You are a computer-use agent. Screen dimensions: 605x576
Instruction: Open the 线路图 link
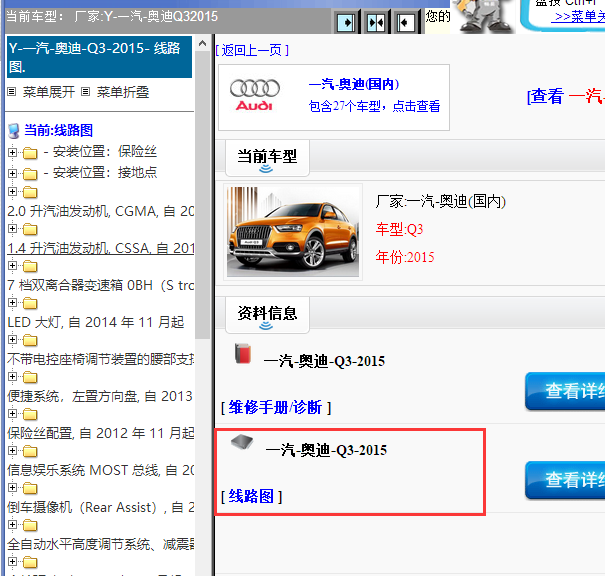tap(251, 496)
